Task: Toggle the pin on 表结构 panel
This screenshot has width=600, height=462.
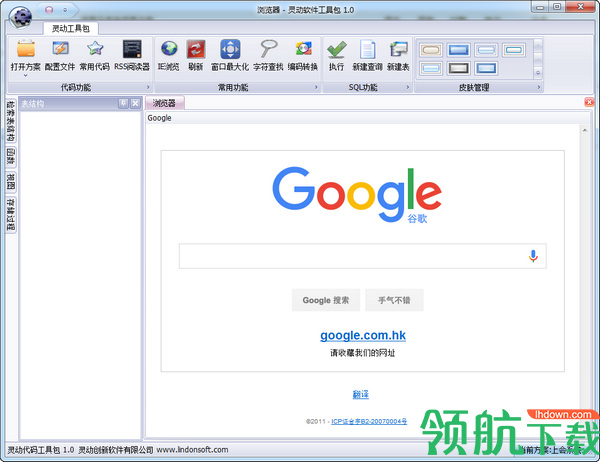Action: pos(123,103)
